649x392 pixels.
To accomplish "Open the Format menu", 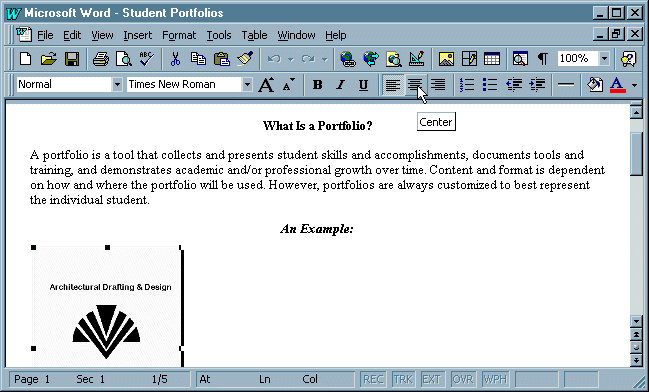I will point(179,36).
